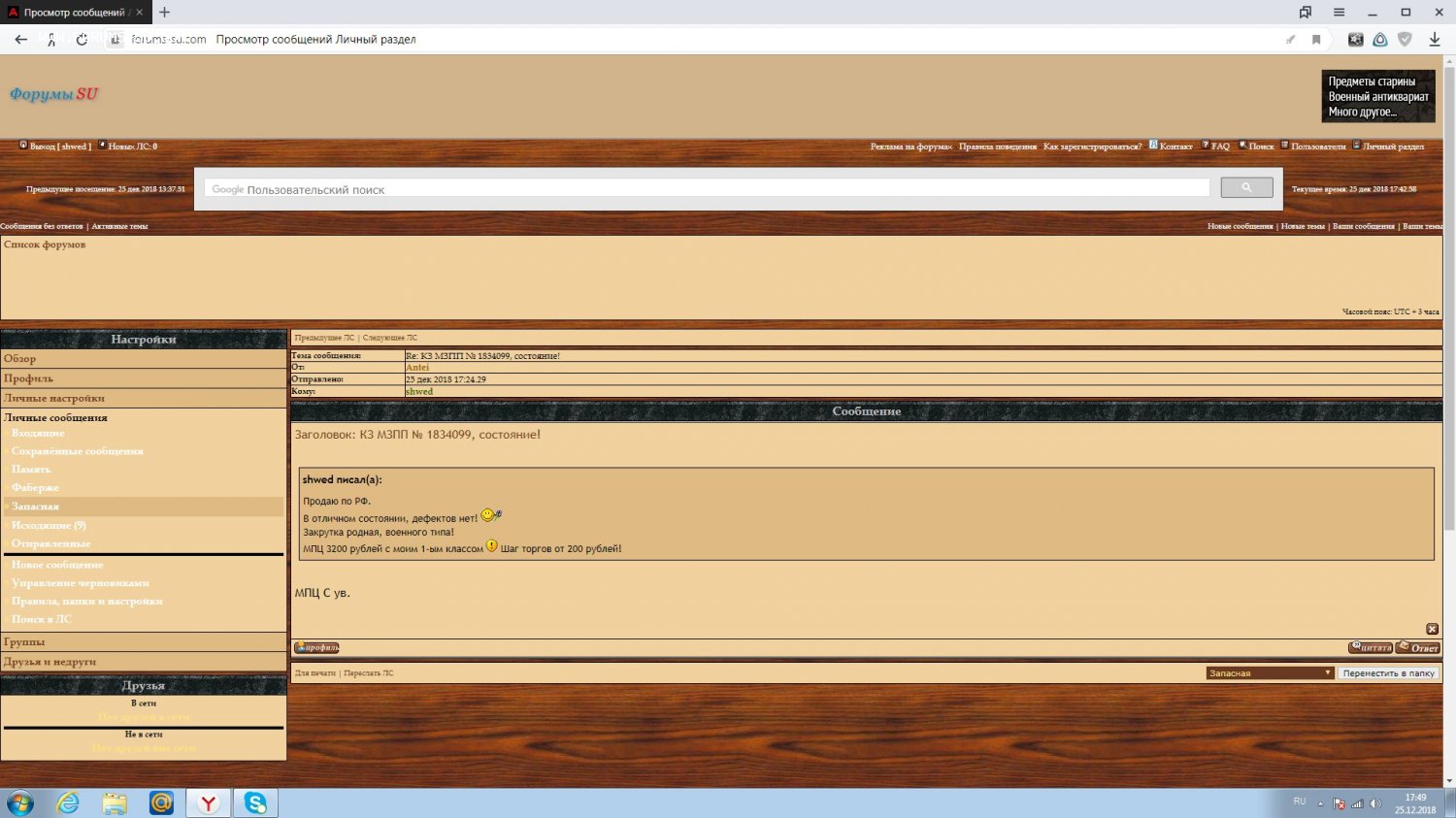Show hidden system tray icons arrow
The width and height of the screenshot is (1456, 818).
tap(1320, 803)
